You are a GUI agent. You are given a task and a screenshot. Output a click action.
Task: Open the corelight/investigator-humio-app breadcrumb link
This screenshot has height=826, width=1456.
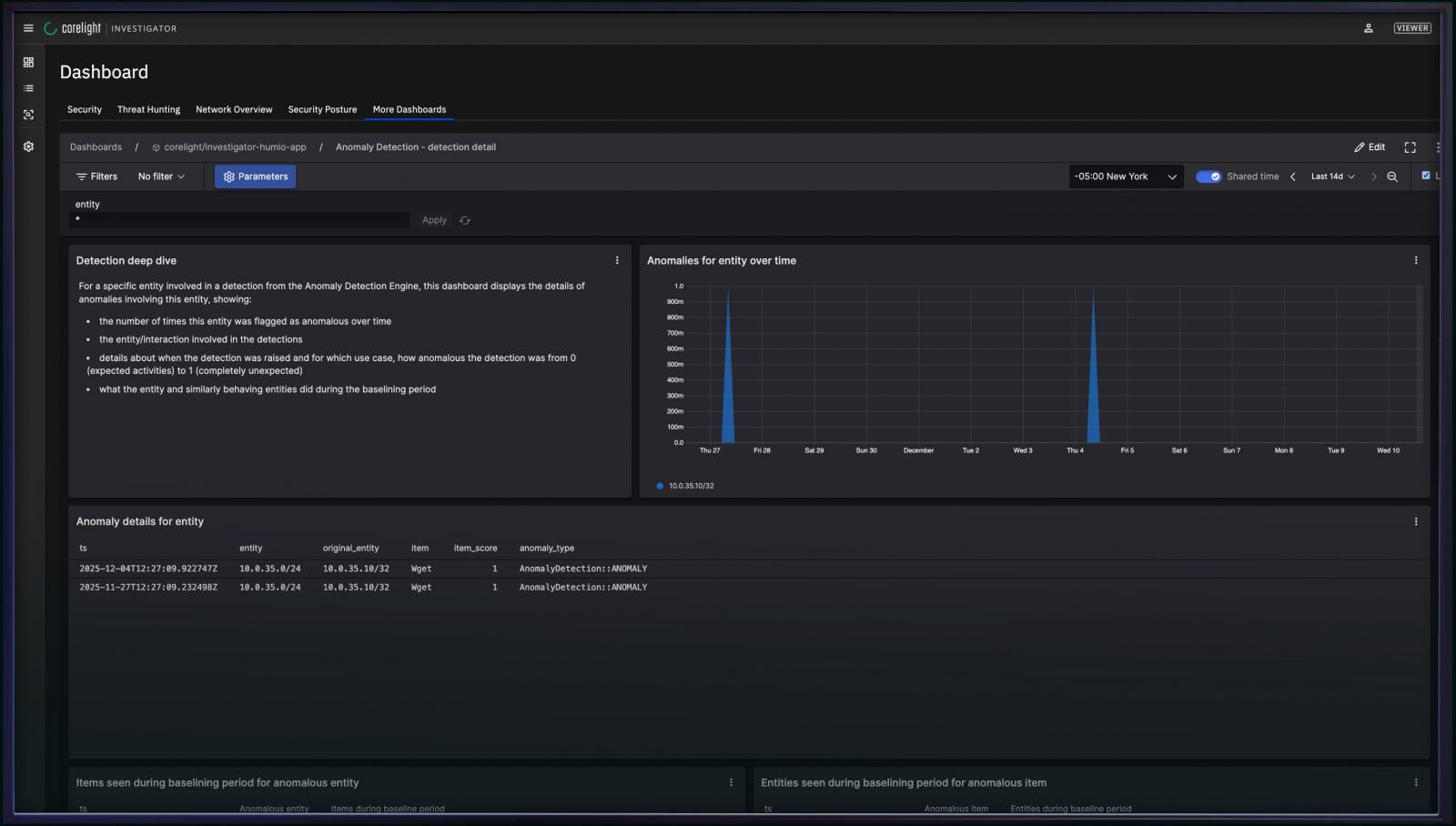pyautogui.click(x=233, y=146)
